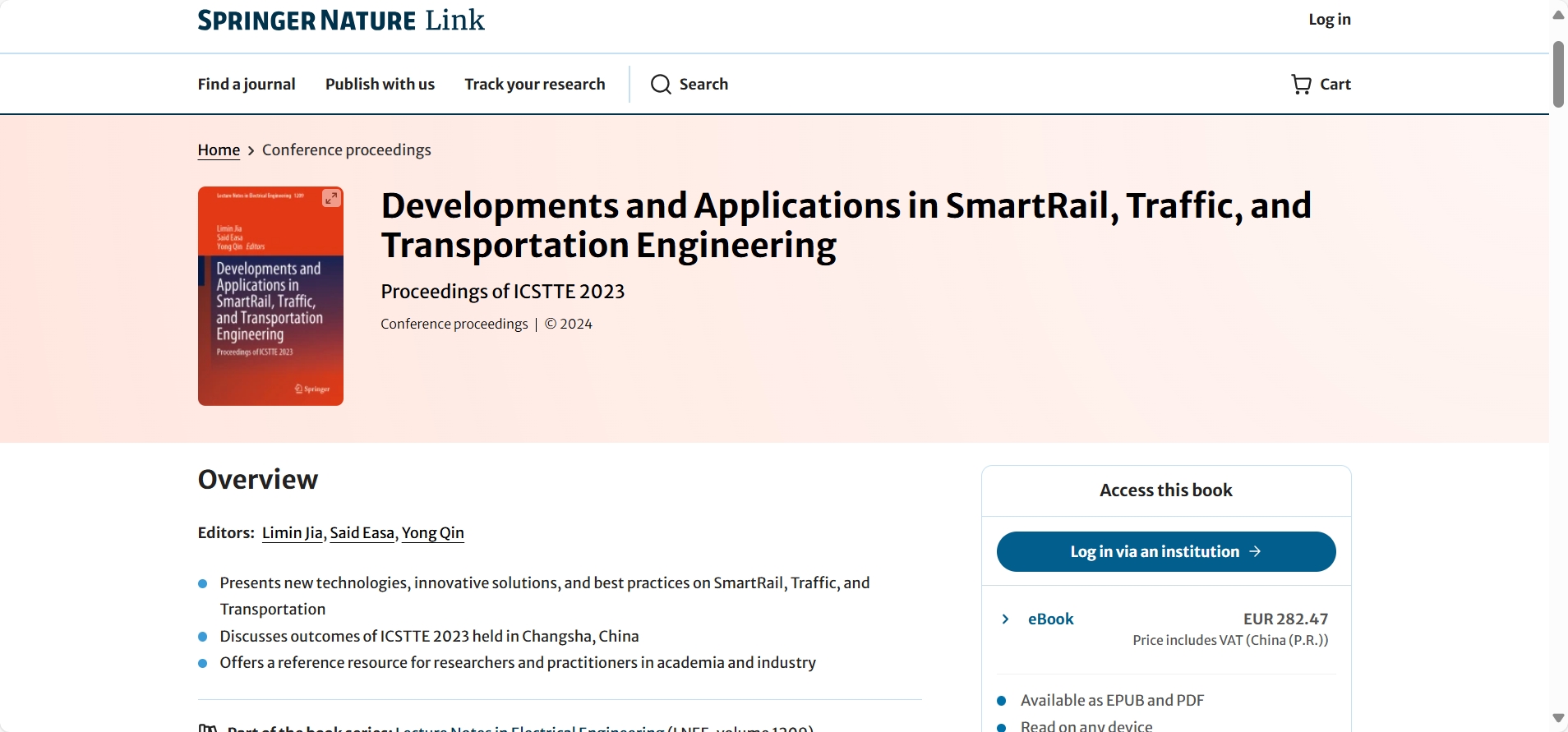
Task: Click the Access this book heading
Action: [x=1166, y=490]
